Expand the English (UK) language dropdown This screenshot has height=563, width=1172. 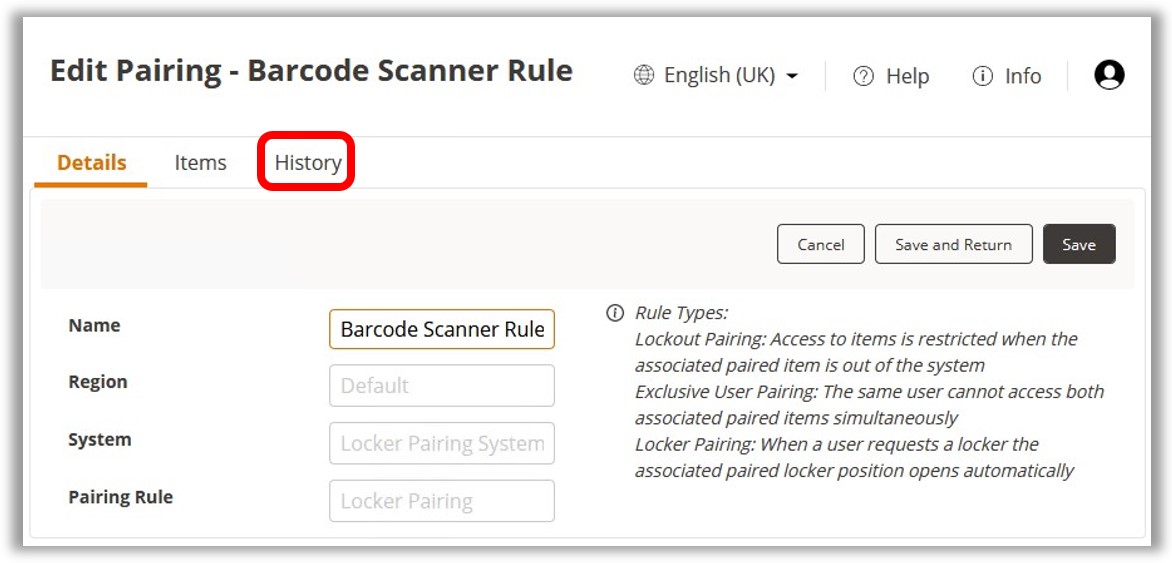pos(792,77)
